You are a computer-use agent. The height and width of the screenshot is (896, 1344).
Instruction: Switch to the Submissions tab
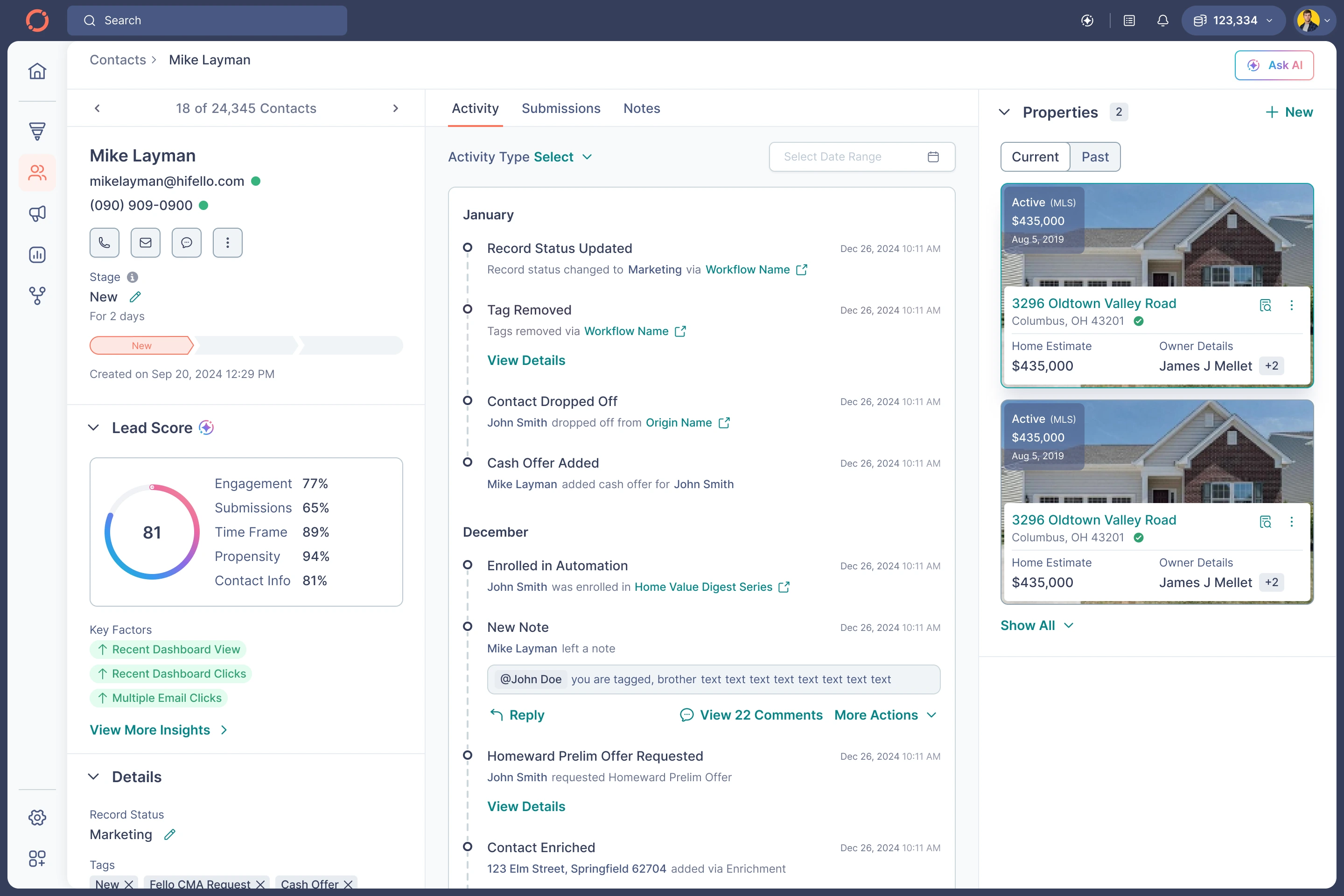560,109
